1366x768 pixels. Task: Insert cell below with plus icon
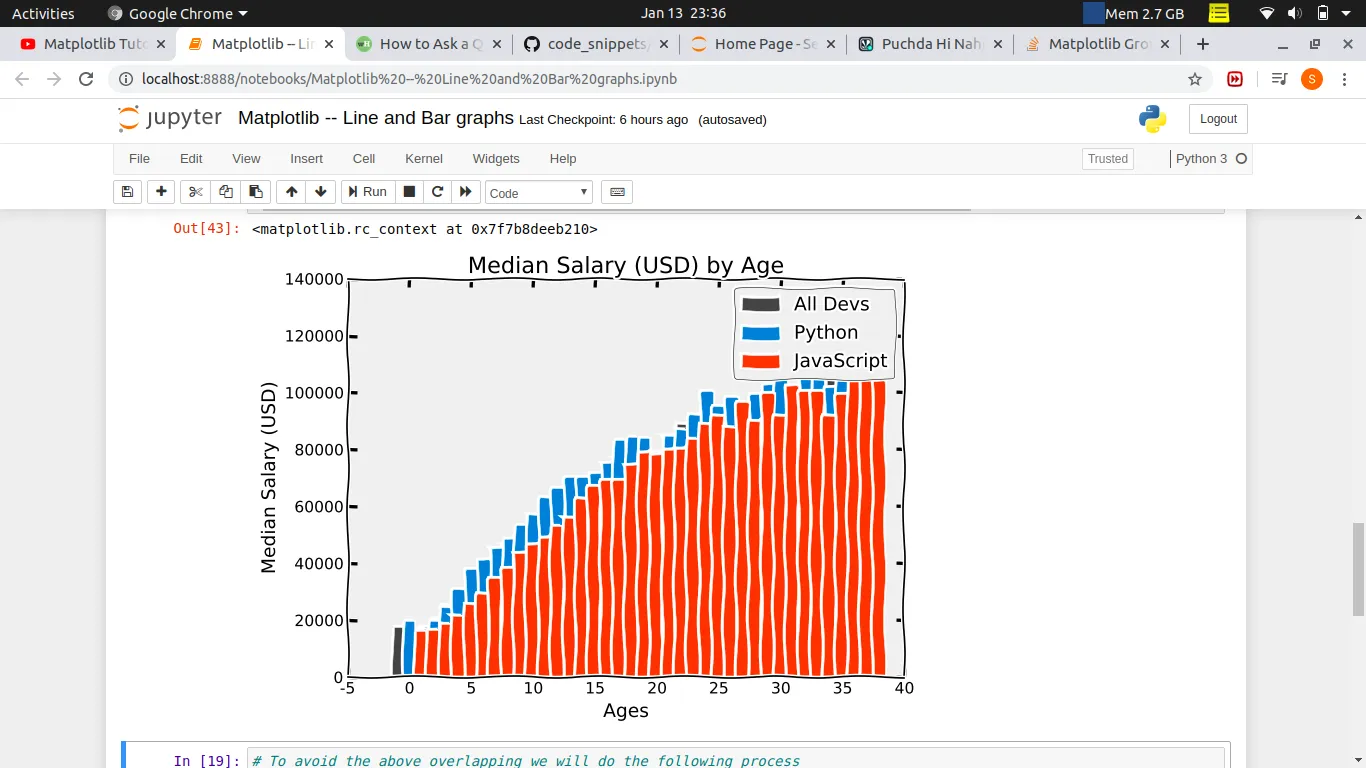coord(161,192)
